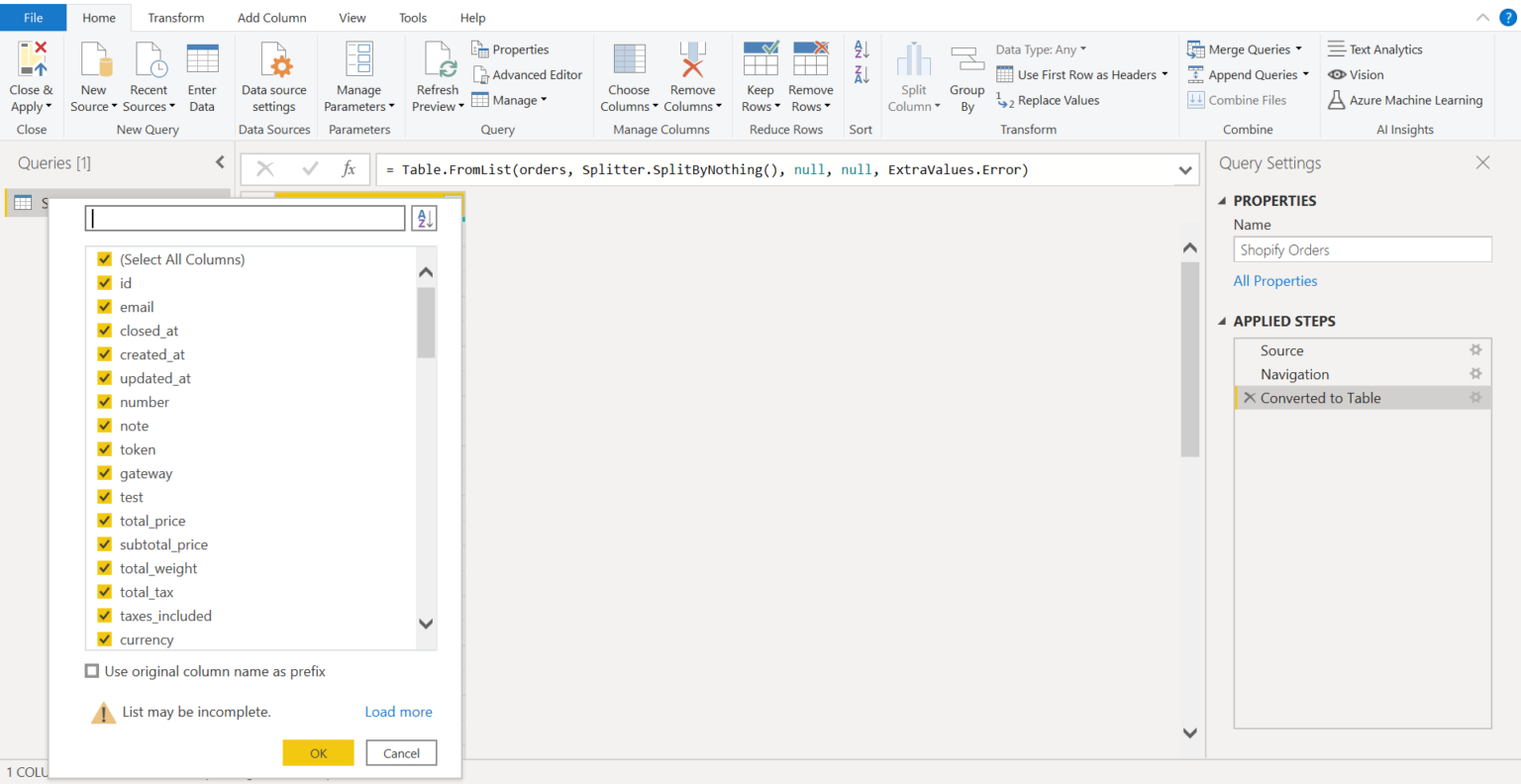Select Enter Data to create a table
Image resolution: width=1521 pixels, height=784 pixels.
pyautogui.click(x=202, y=74)
